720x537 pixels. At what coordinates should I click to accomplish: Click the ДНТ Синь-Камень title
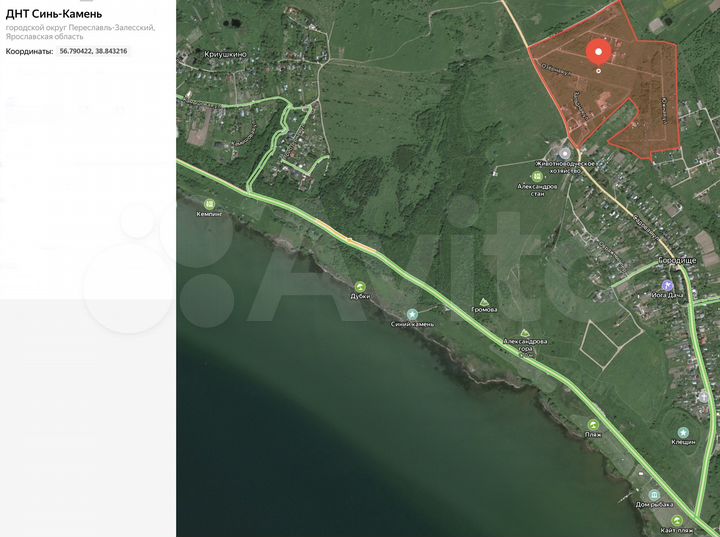coord(54,14)
